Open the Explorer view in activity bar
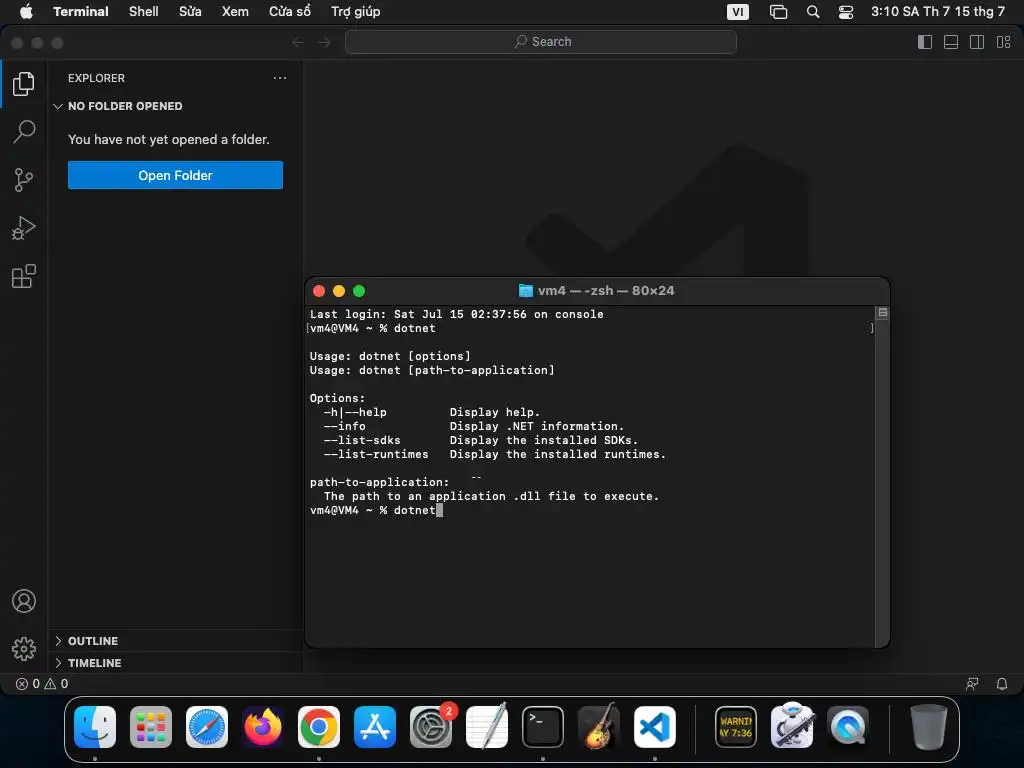 24,84
